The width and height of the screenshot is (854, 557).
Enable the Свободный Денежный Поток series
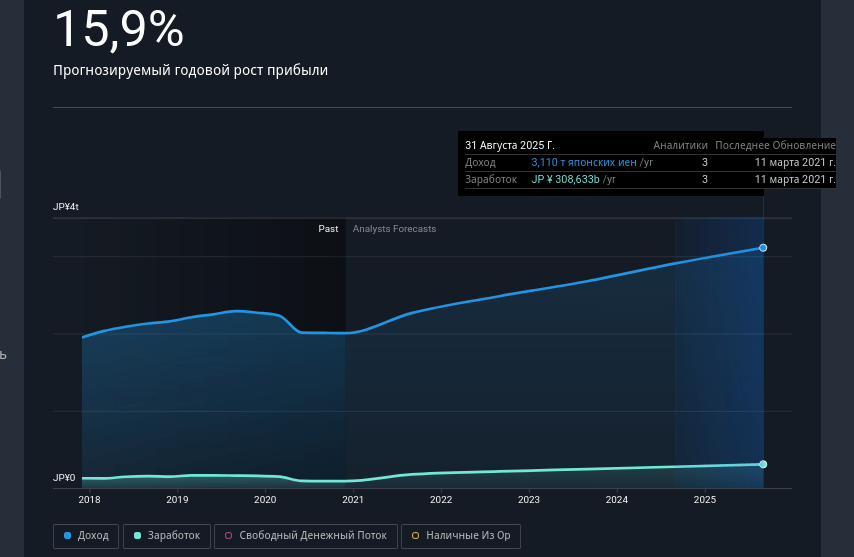point(307,536)
